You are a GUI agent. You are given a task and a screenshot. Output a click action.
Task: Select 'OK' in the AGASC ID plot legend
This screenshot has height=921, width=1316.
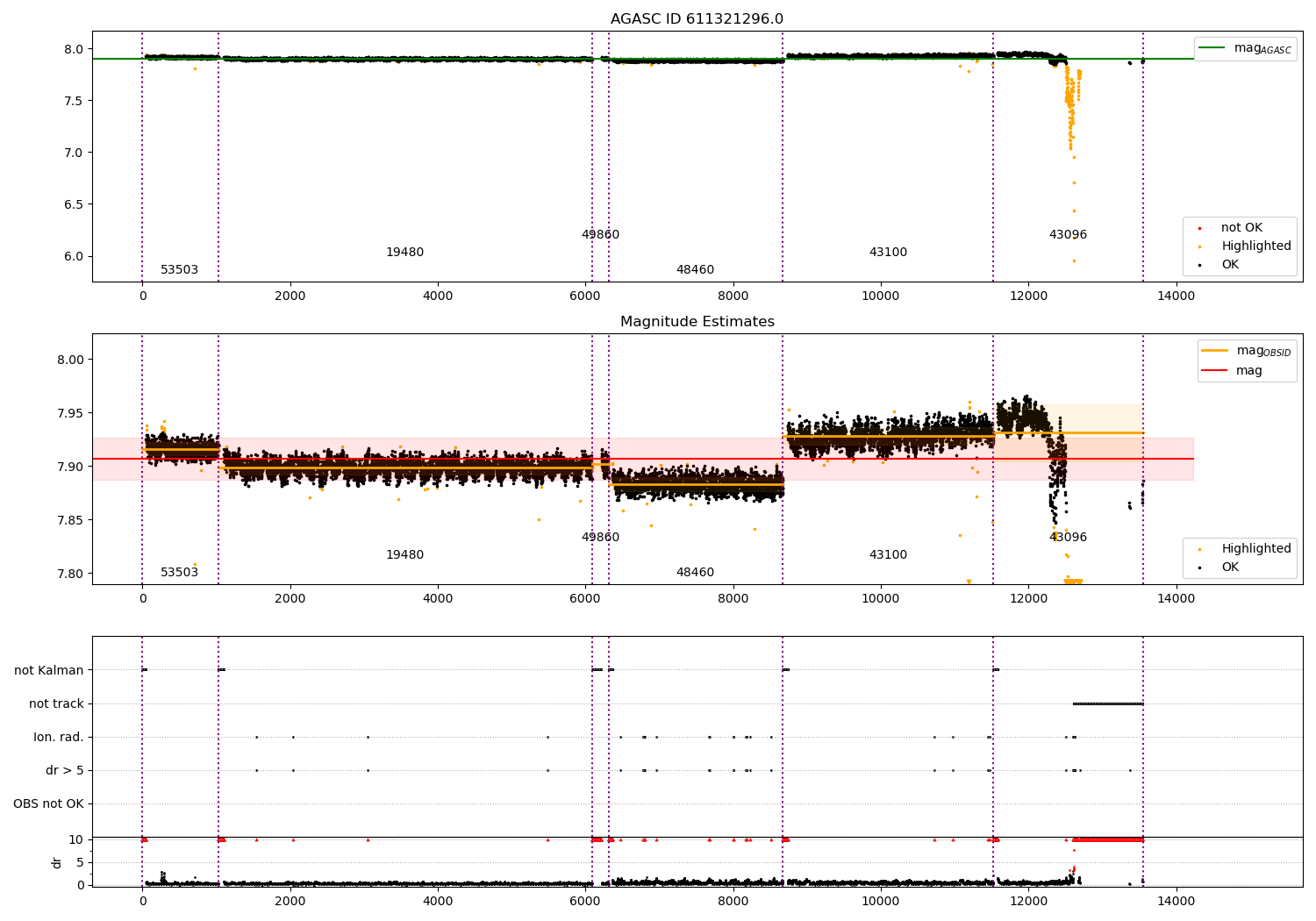coord(1217,264)
